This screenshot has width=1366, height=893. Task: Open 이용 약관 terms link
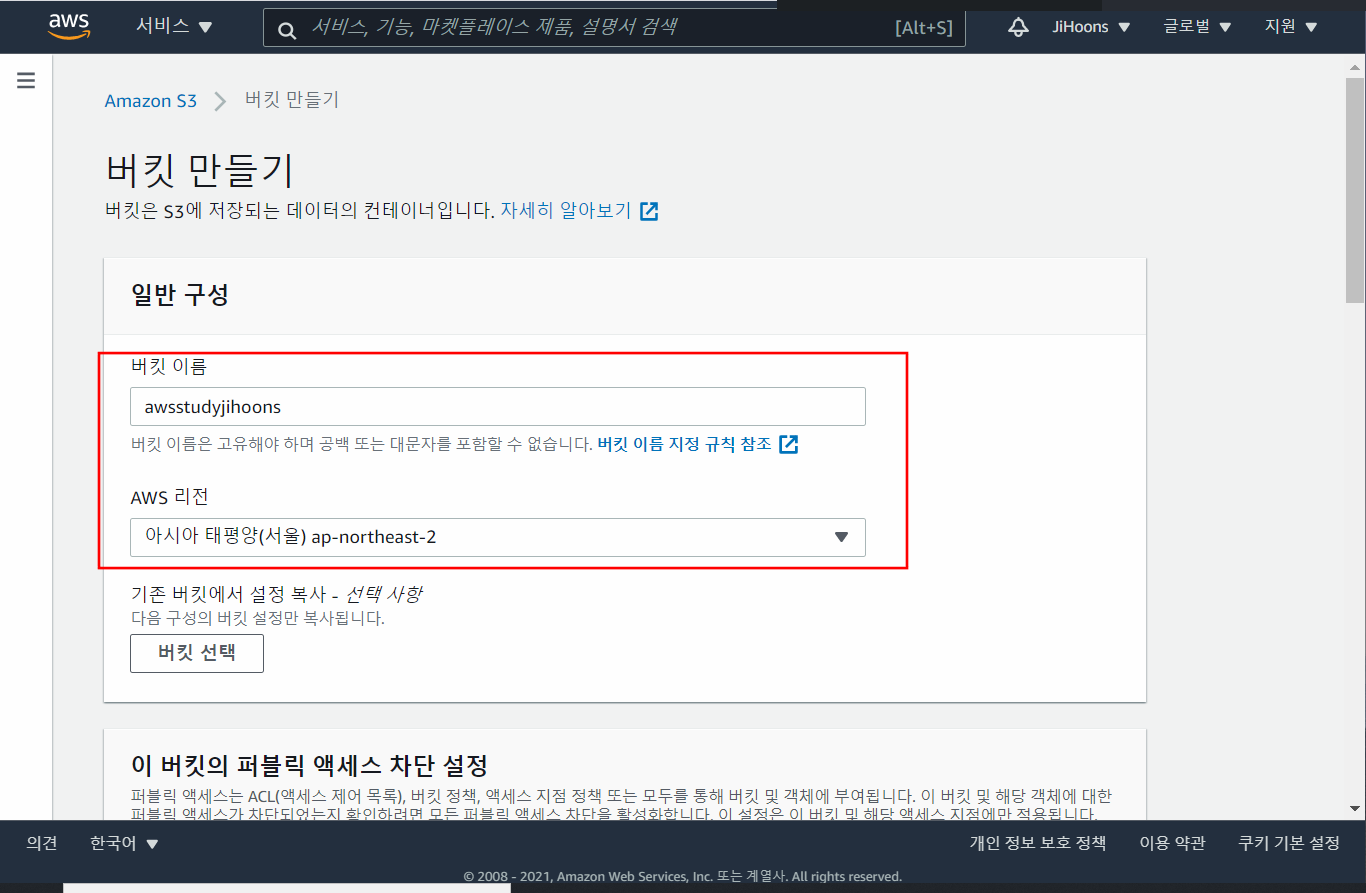click(x=1172, y=843)
